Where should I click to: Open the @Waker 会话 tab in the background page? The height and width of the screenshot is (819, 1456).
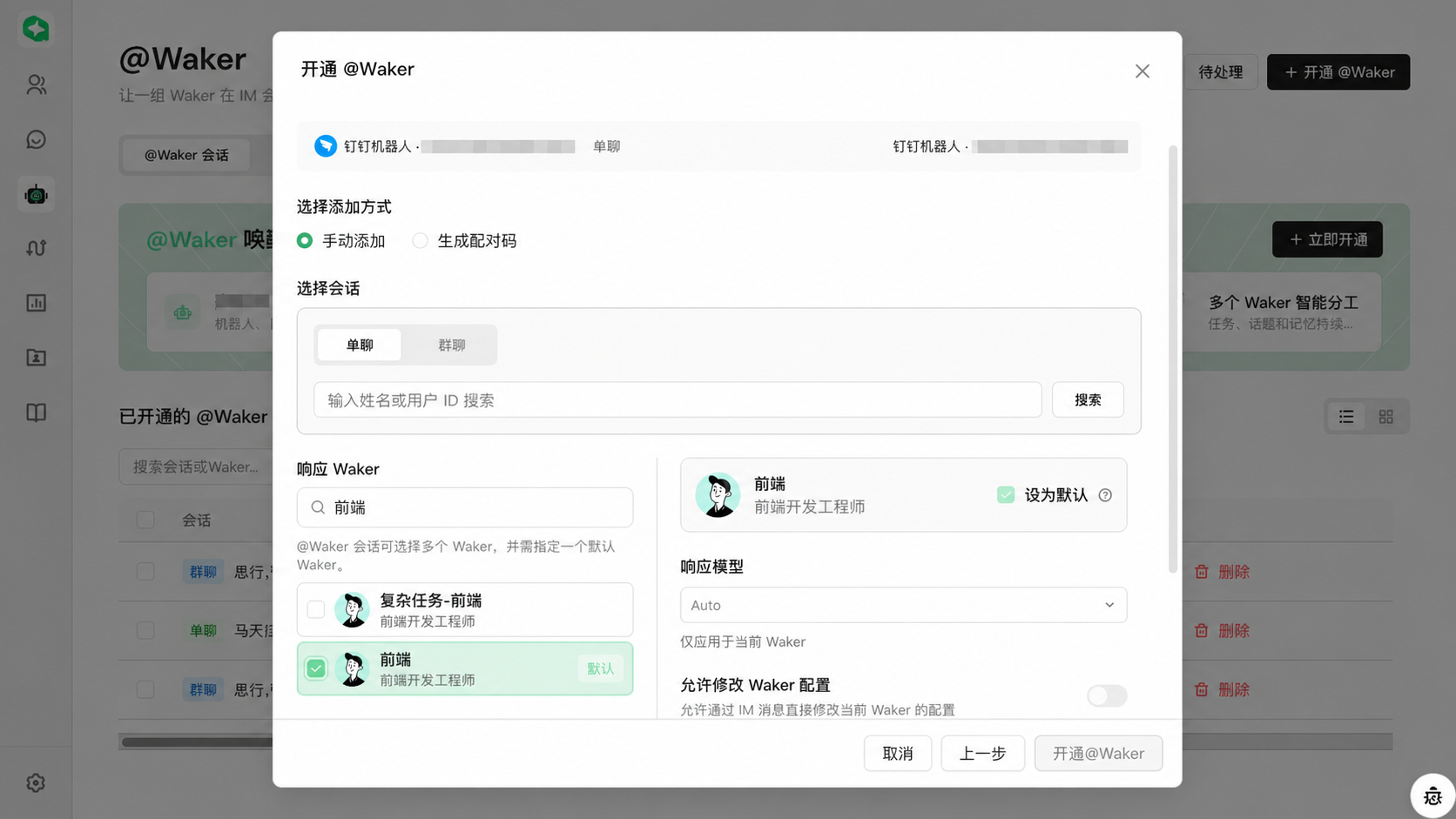click(x=186, y=155)
